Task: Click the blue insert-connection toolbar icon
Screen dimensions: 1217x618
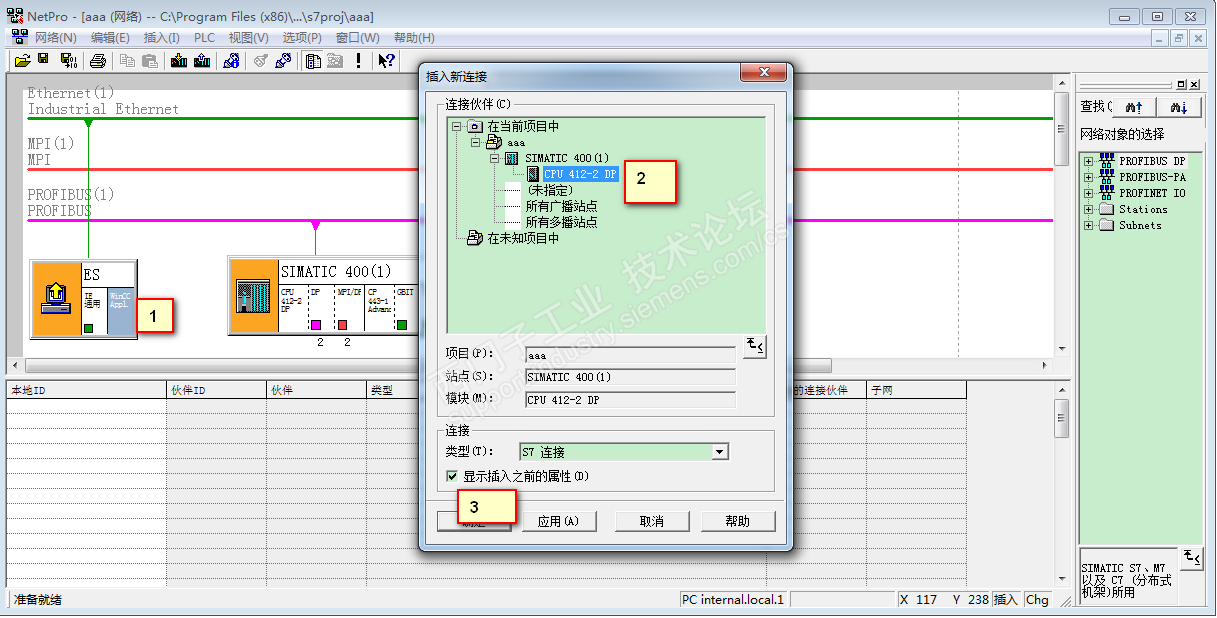Action: point(283,61)
